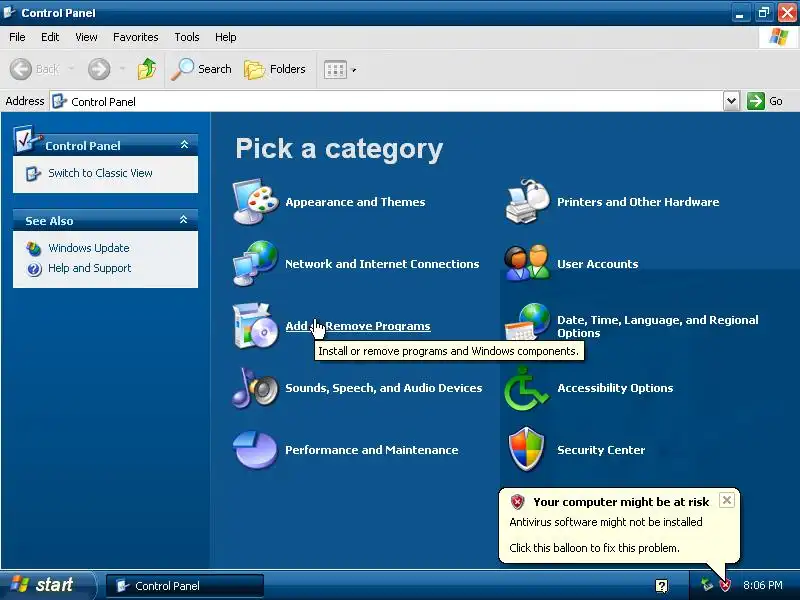Collapse the Control Panel sidebar section
Screen dimensions: 800x600
coord(184,145)
